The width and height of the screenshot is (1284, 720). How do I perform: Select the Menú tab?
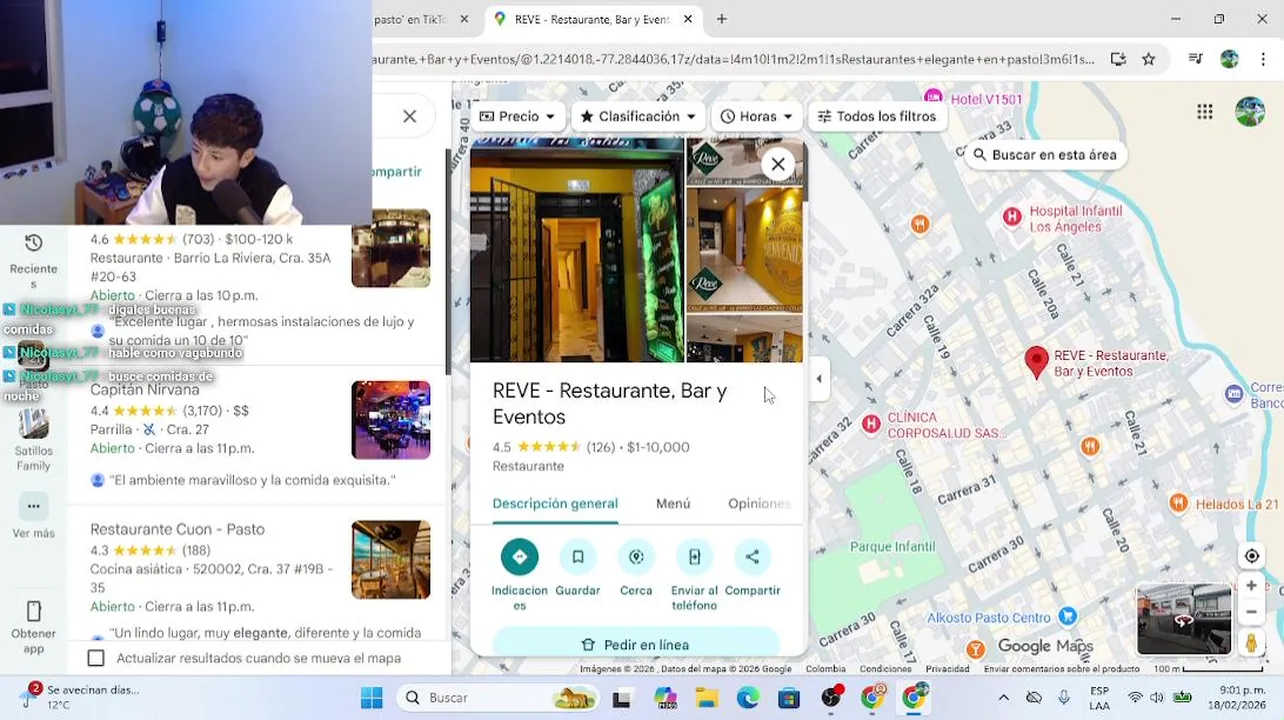[673, 503]
